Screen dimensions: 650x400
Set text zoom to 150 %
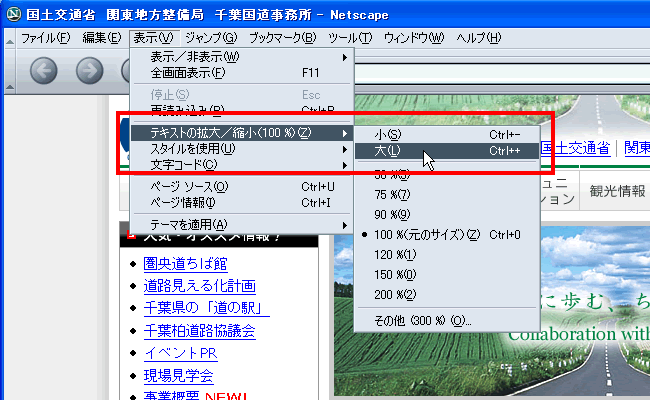tap(447, 274)
